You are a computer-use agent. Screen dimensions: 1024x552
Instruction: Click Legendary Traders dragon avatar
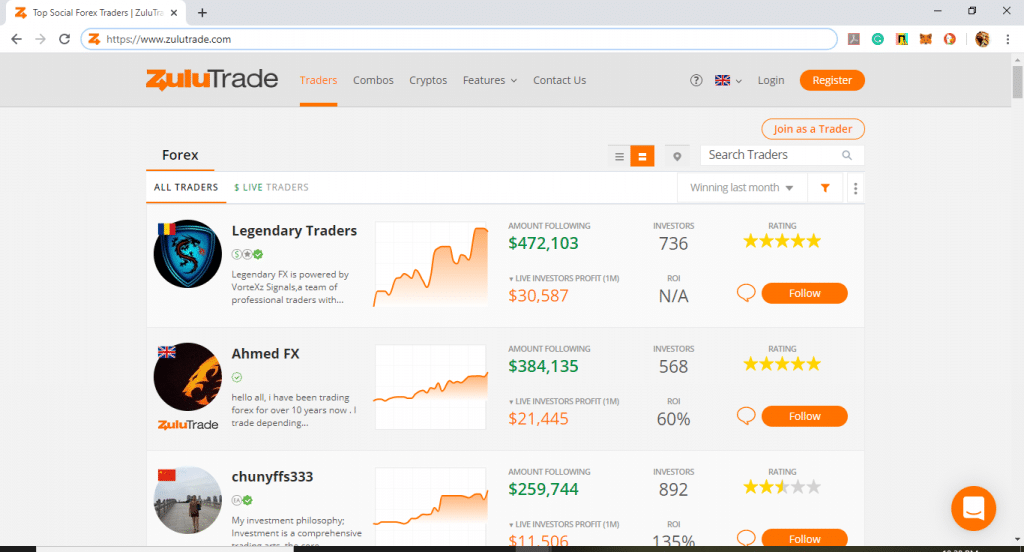(x=187, y=253)
